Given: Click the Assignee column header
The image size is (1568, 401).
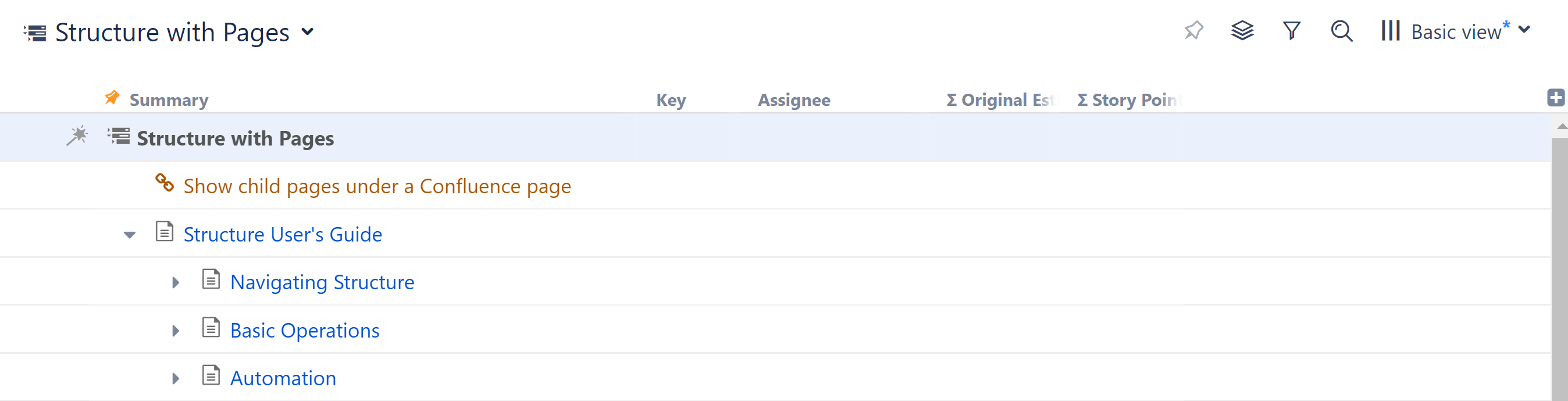Looking at the screenshot, I should pos(793,100).
